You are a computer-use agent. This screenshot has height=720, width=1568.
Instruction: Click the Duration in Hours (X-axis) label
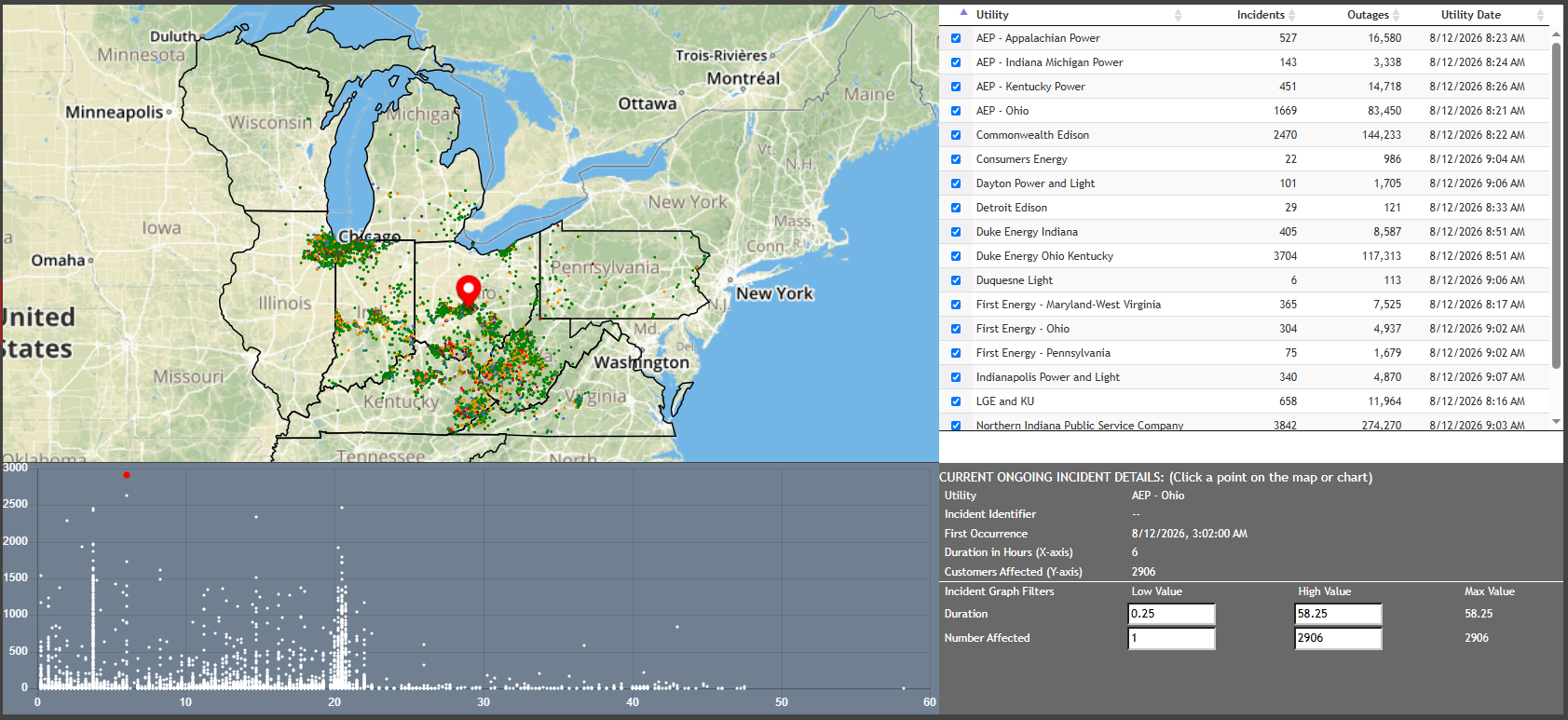[x=1009, y=552]
